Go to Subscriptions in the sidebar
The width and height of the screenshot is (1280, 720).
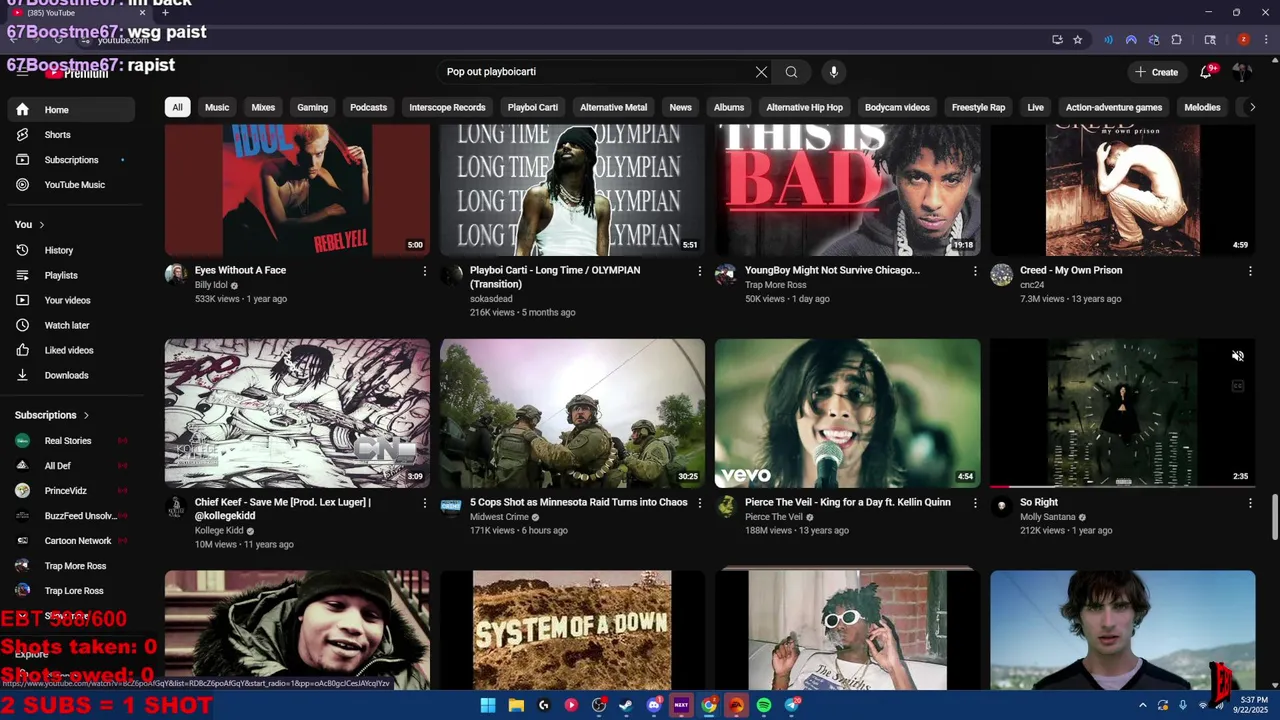pyautogui.click(x=69, y=160)
